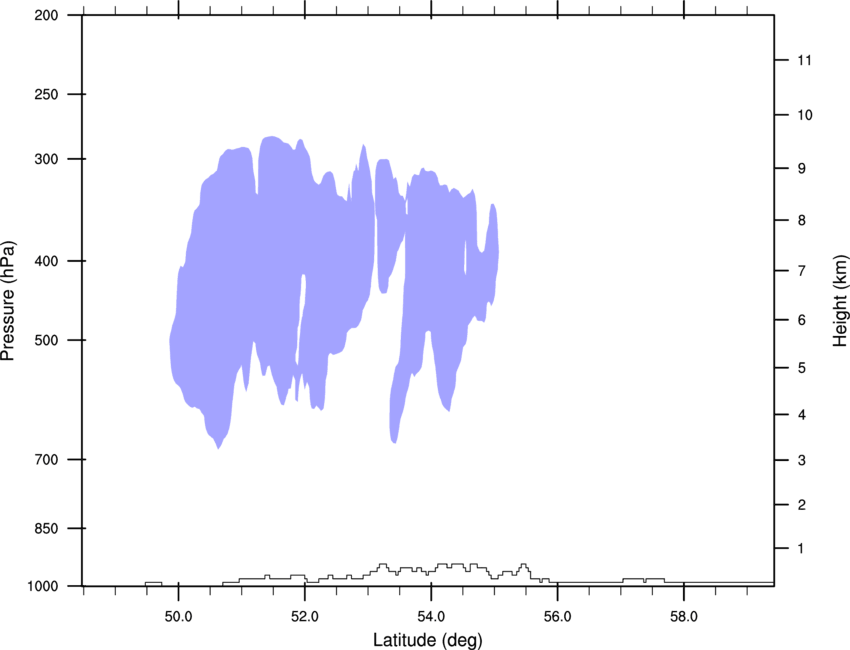This screenshot has height=650, width=850.
Task: Click the 56.0 latitude tick label
Action: click(557, 617)
